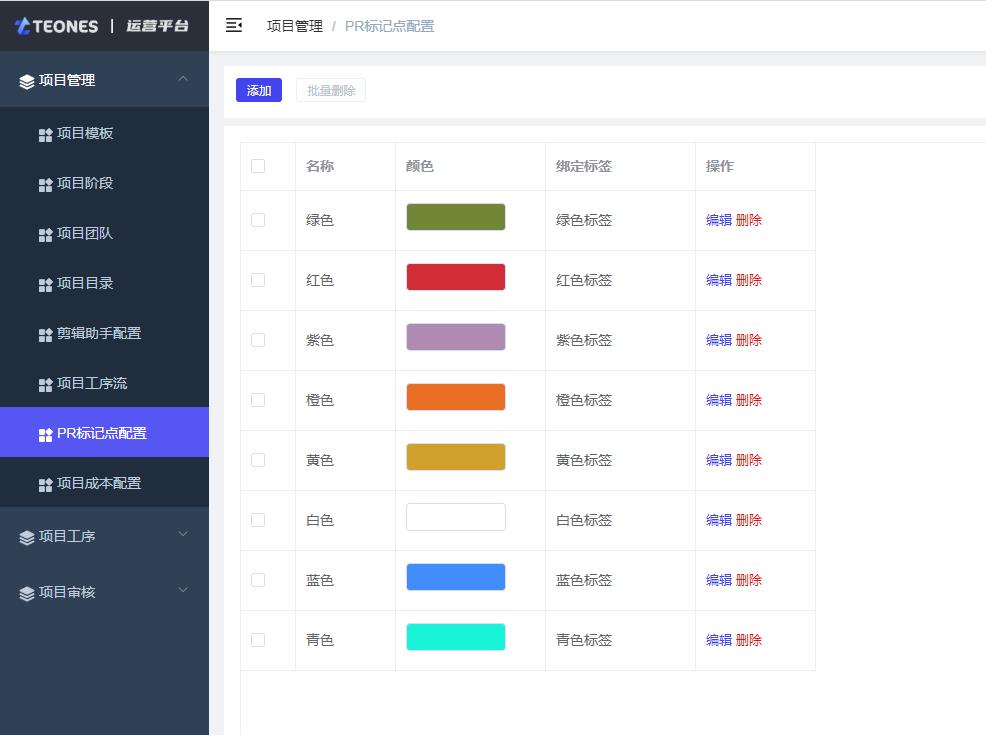Click the 项目工序流 grid icon
Image resolution: width=986 pixels, height=735 pixels.
[x=45, y=384]
